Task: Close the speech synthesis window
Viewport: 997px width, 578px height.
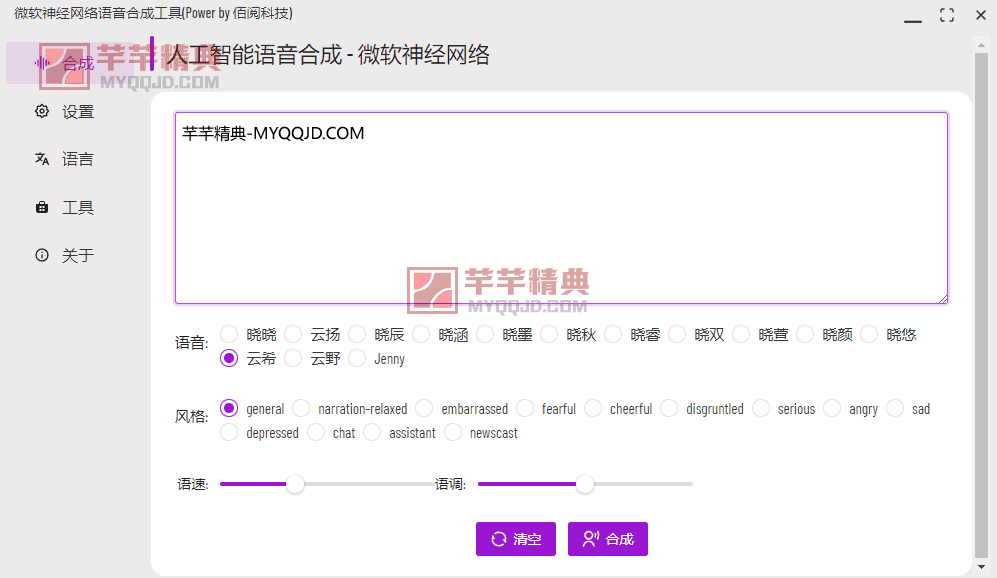Action: click(980, 15)
